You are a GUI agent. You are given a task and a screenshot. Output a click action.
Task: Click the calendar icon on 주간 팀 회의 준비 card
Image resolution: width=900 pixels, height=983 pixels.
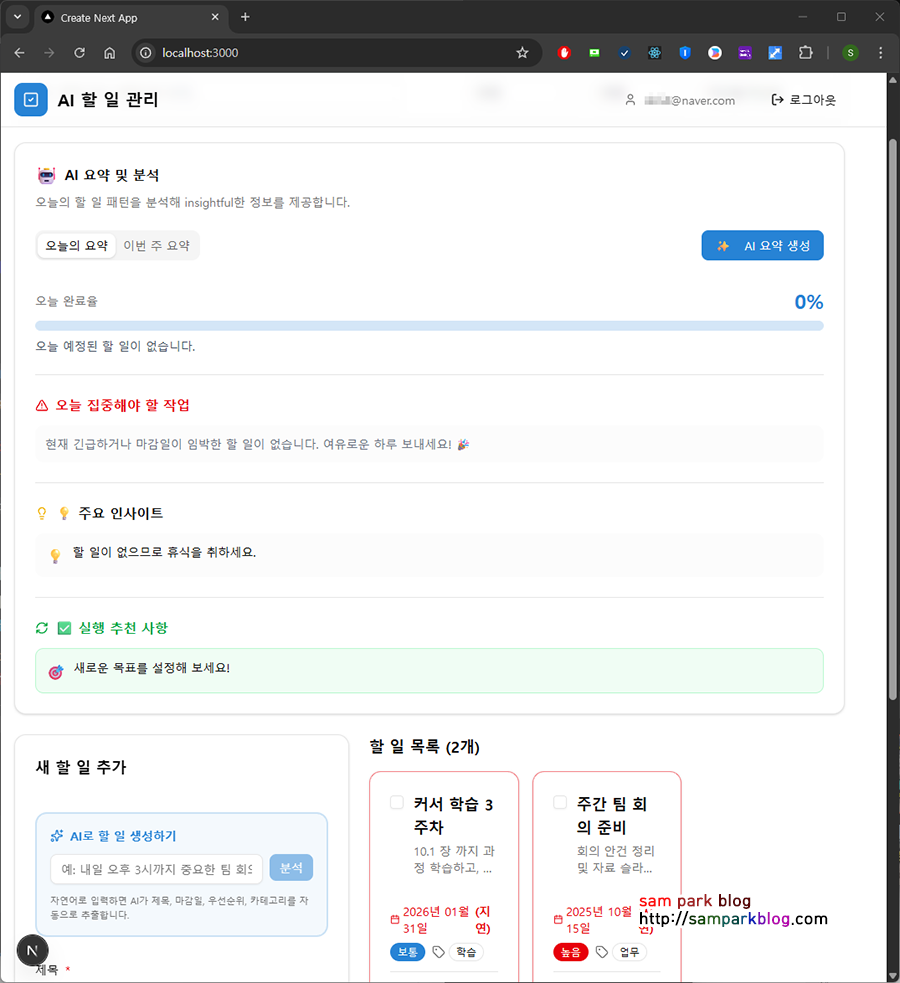[558, 920]
